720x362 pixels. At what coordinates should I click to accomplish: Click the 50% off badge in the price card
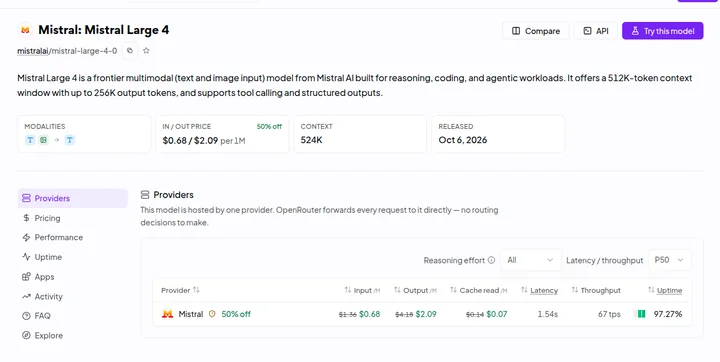pyautogui.click(x=269, y=126)
